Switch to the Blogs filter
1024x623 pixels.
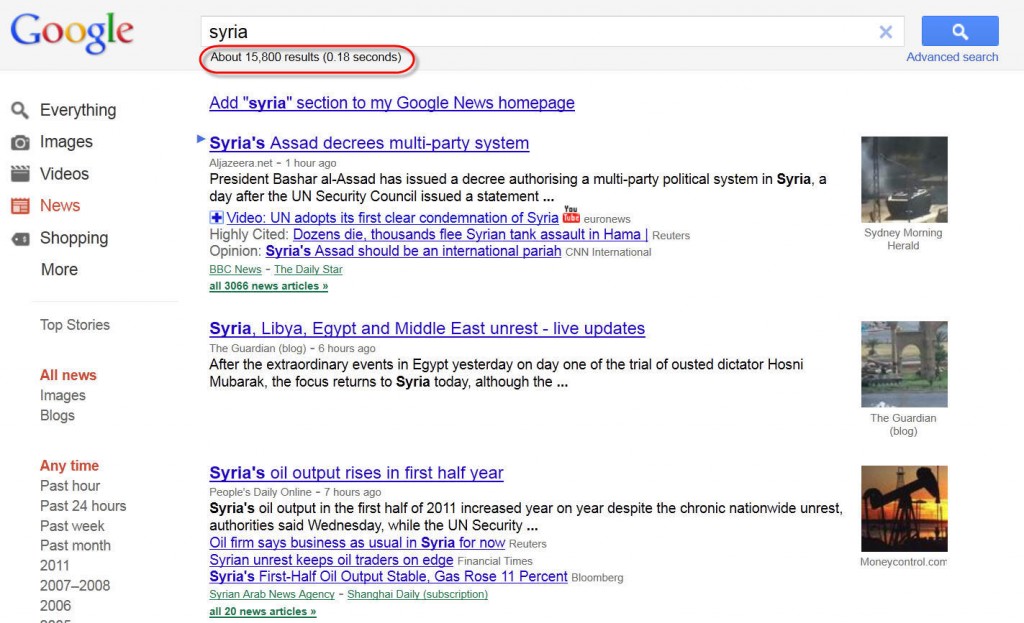[57, 415]
